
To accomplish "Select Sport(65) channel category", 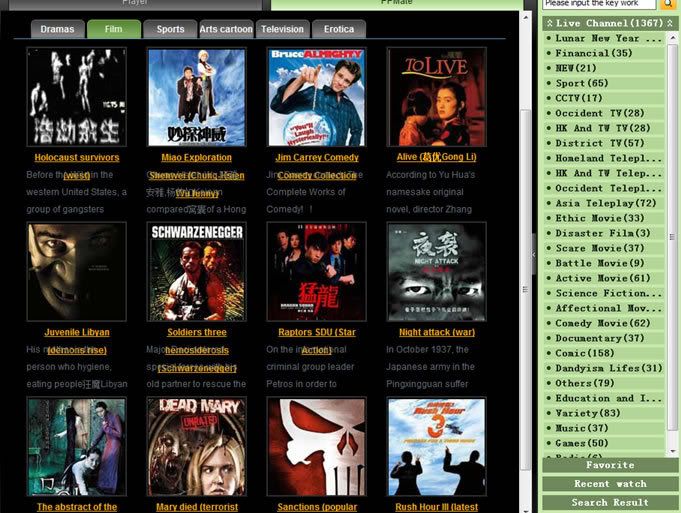I will point(604,83).
